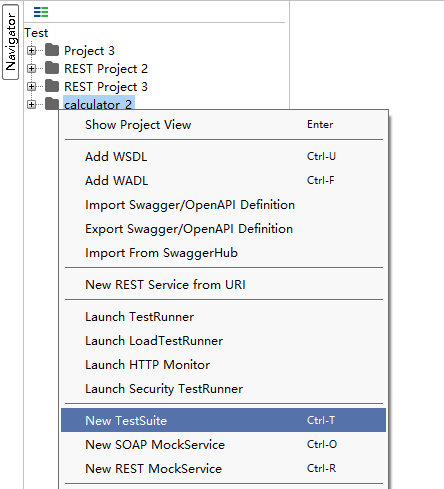The height and width of the screenshot is (489, 444).
Task: Choose Add WSDL from context menu
Action: [223, 157]
